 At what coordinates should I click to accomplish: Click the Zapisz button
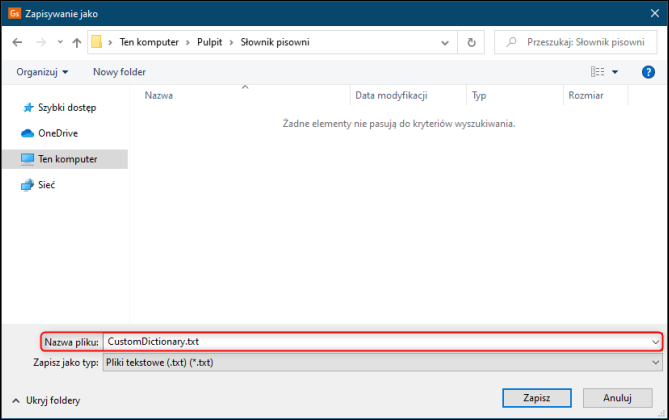pyautogui.click(x=537, y=398)
